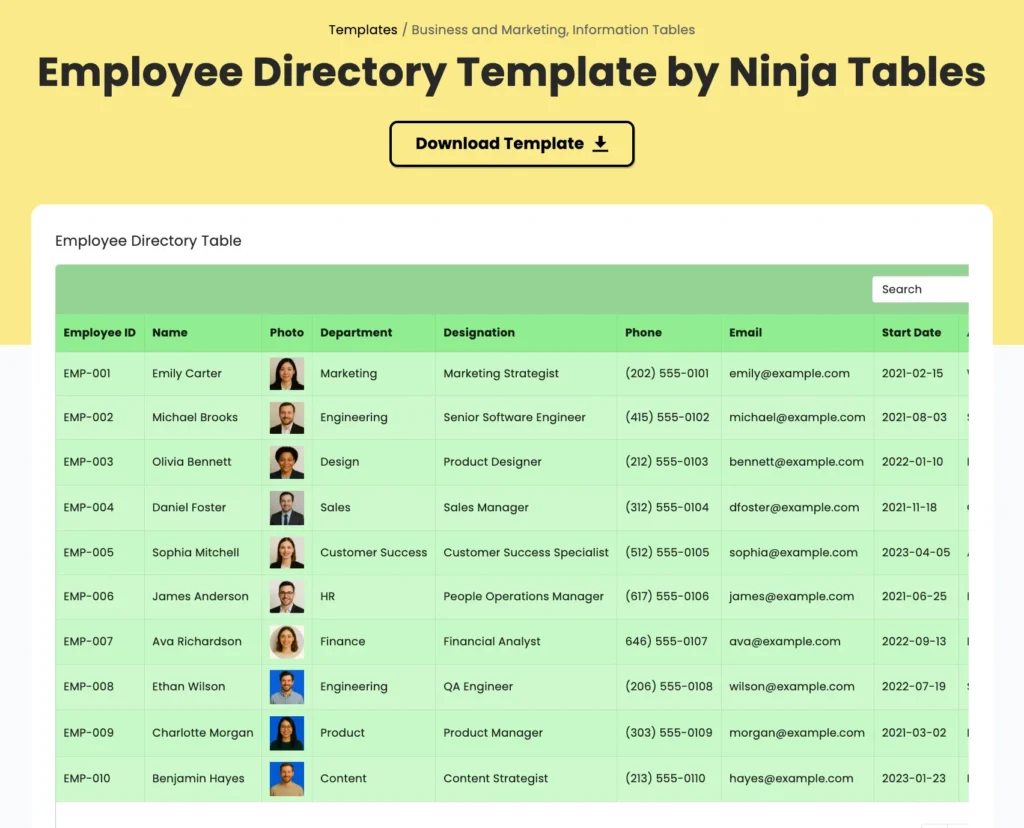
Task: Open Benjamin Hayes' photo thumbnail
Action: 287,778
